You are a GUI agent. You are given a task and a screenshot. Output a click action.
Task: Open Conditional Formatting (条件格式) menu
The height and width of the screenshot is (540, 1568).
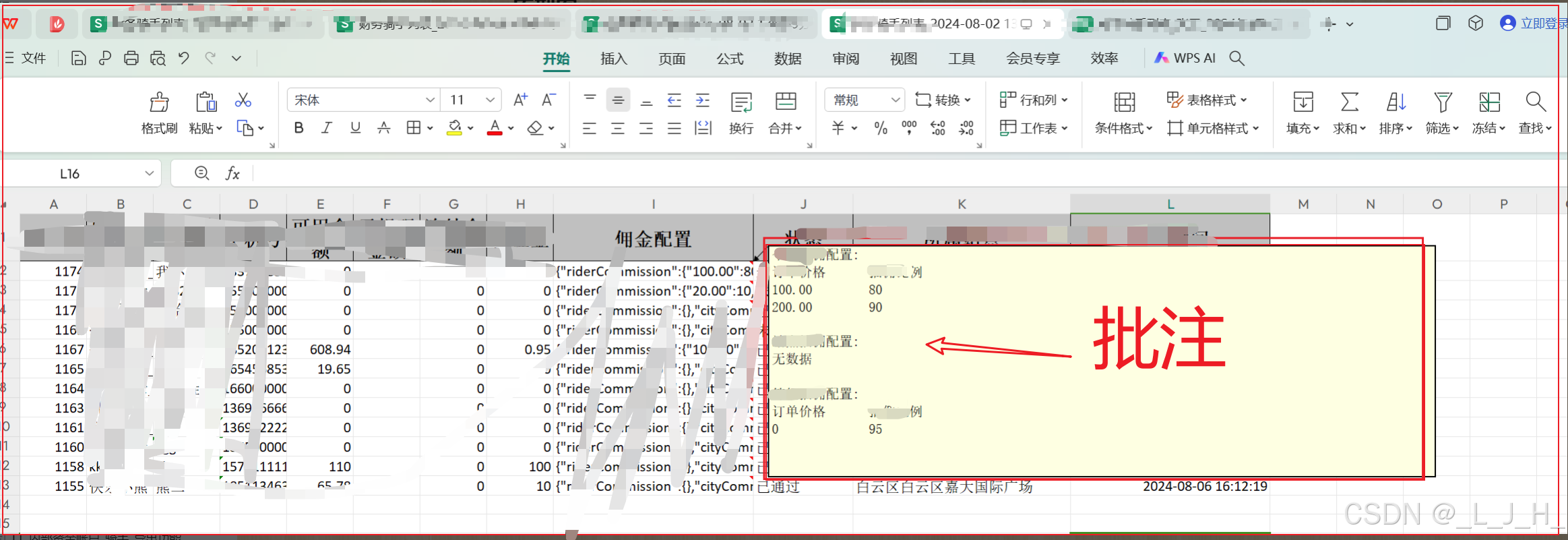click(1123, 113)
